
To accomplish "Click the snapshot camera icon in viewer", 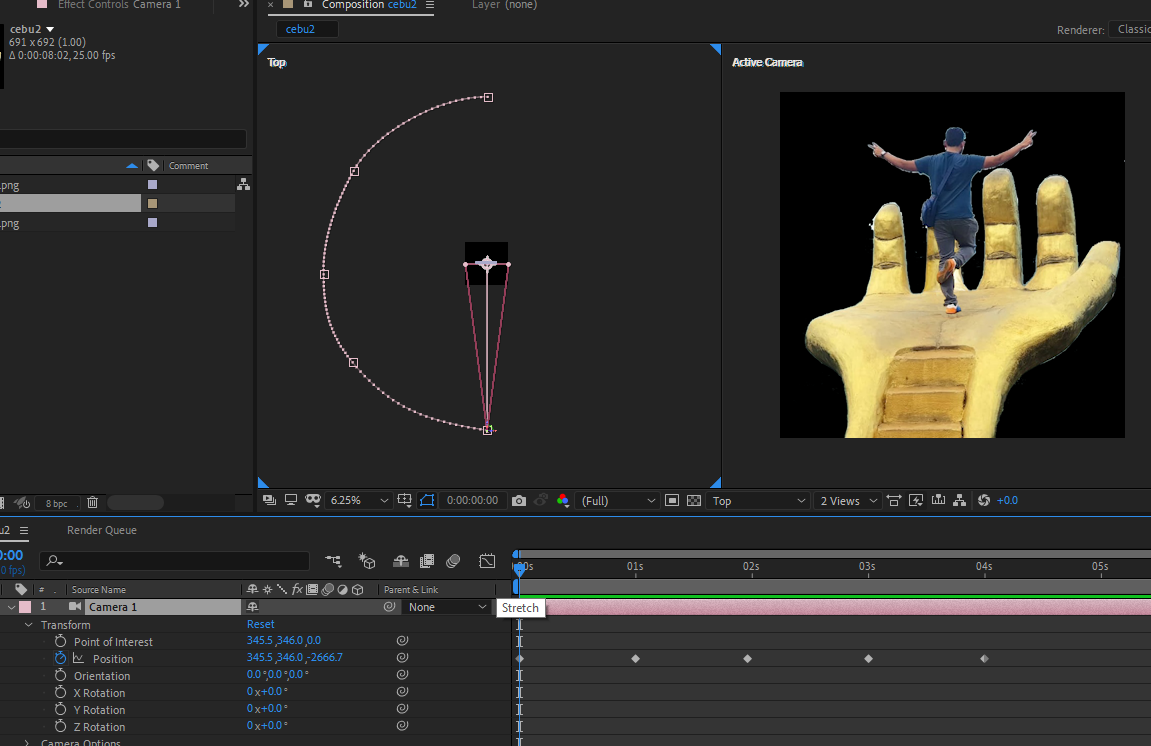I will tap(519, 501).
